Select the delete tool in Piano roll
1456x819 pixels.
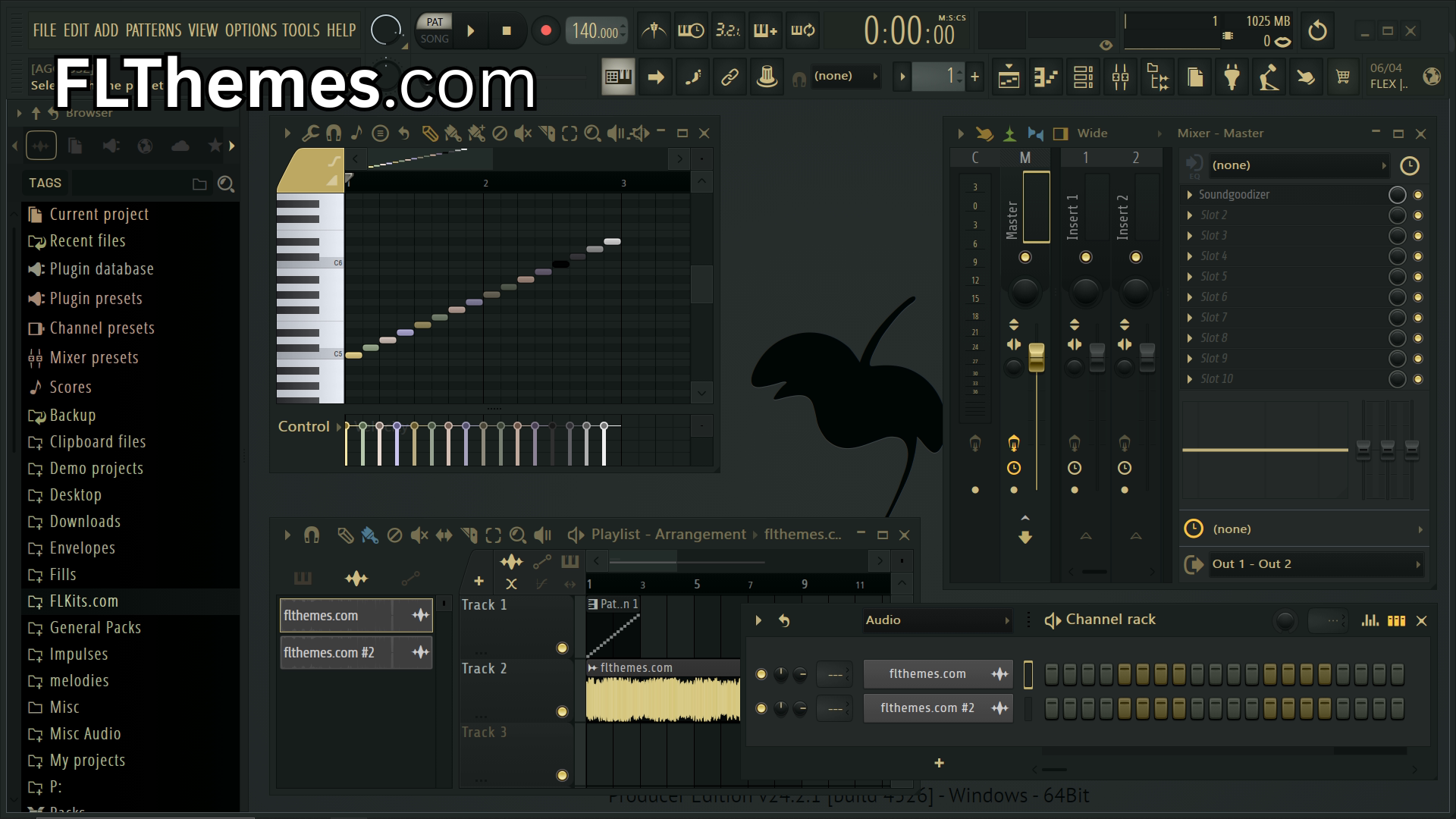[x=499, y=133]
